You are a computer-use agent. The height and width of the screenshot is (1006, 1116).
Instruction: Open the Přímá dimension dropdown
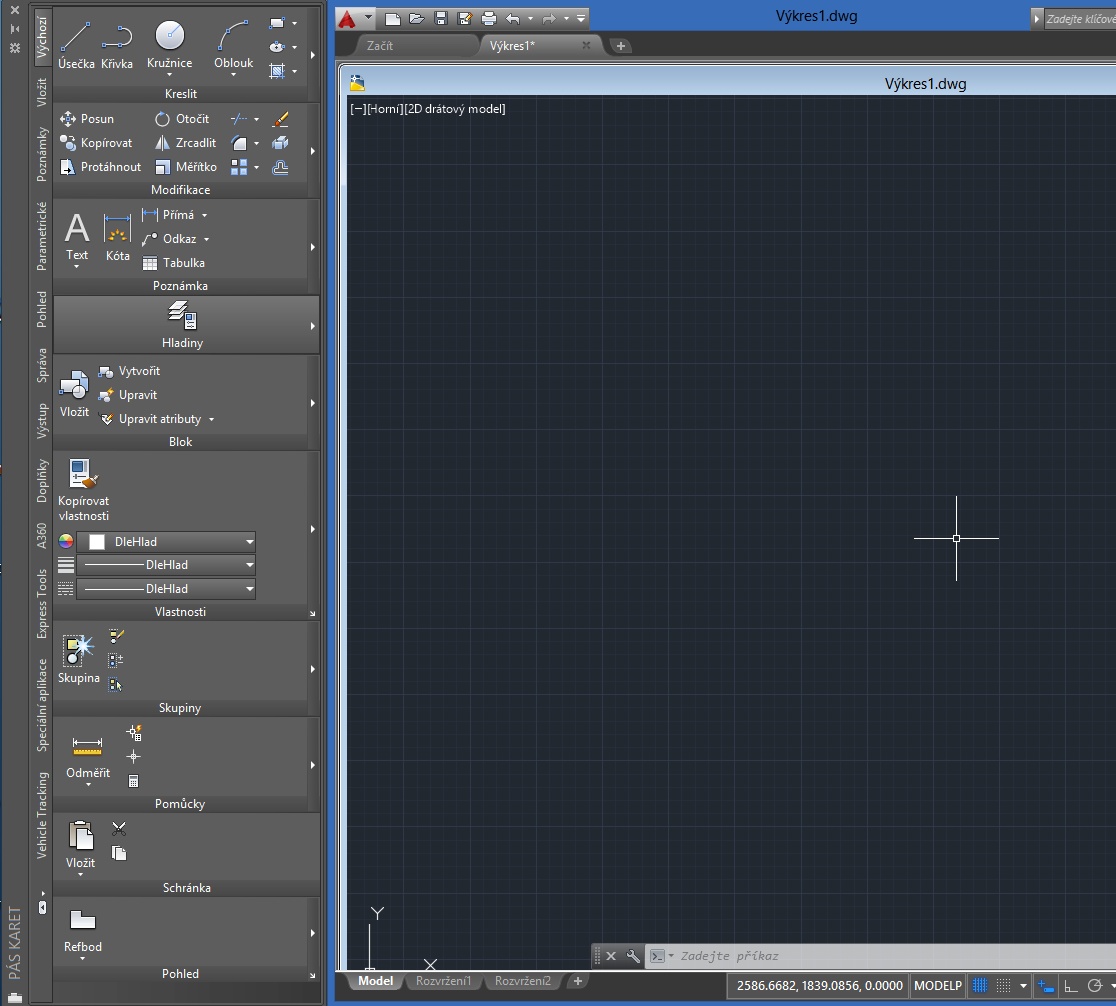click(x=205, y=215)
